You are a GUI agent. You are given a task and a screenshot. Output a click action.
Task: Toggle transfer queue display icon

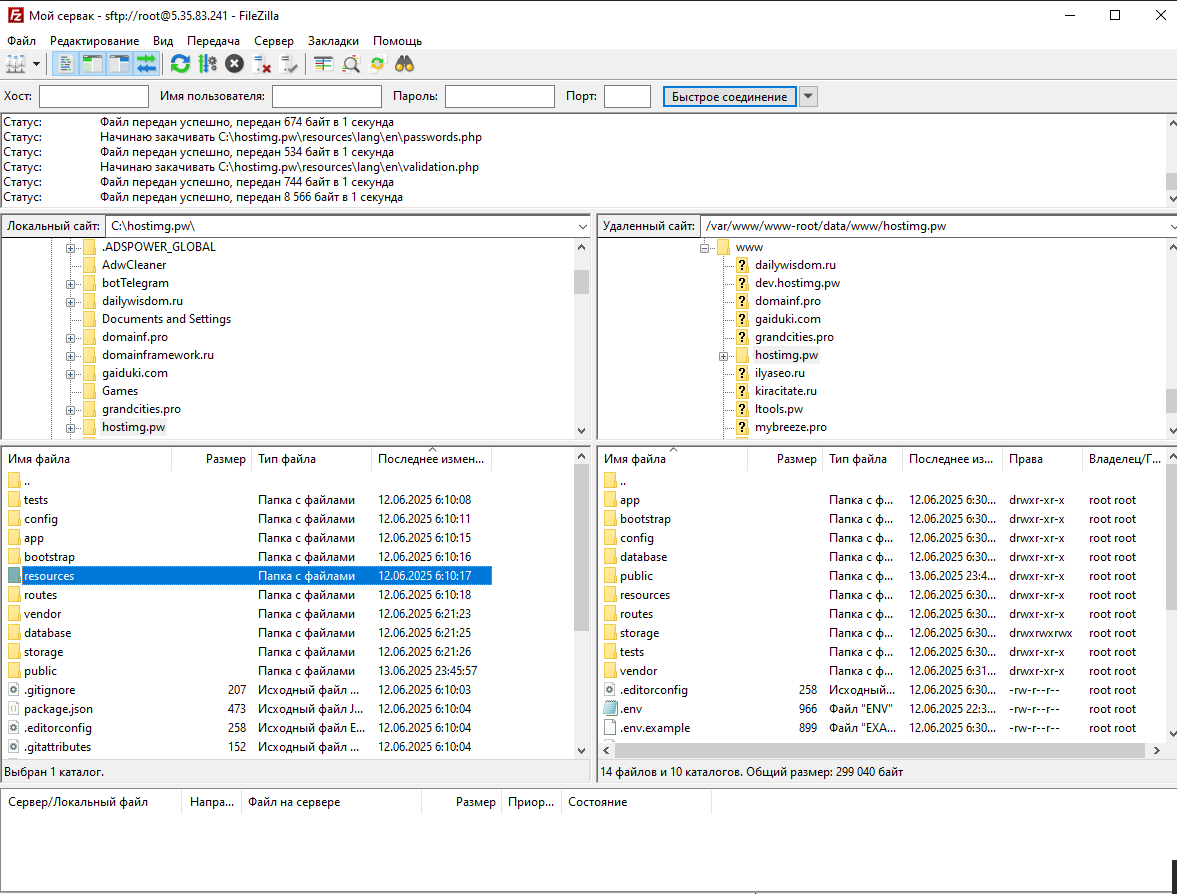(146, 64)
